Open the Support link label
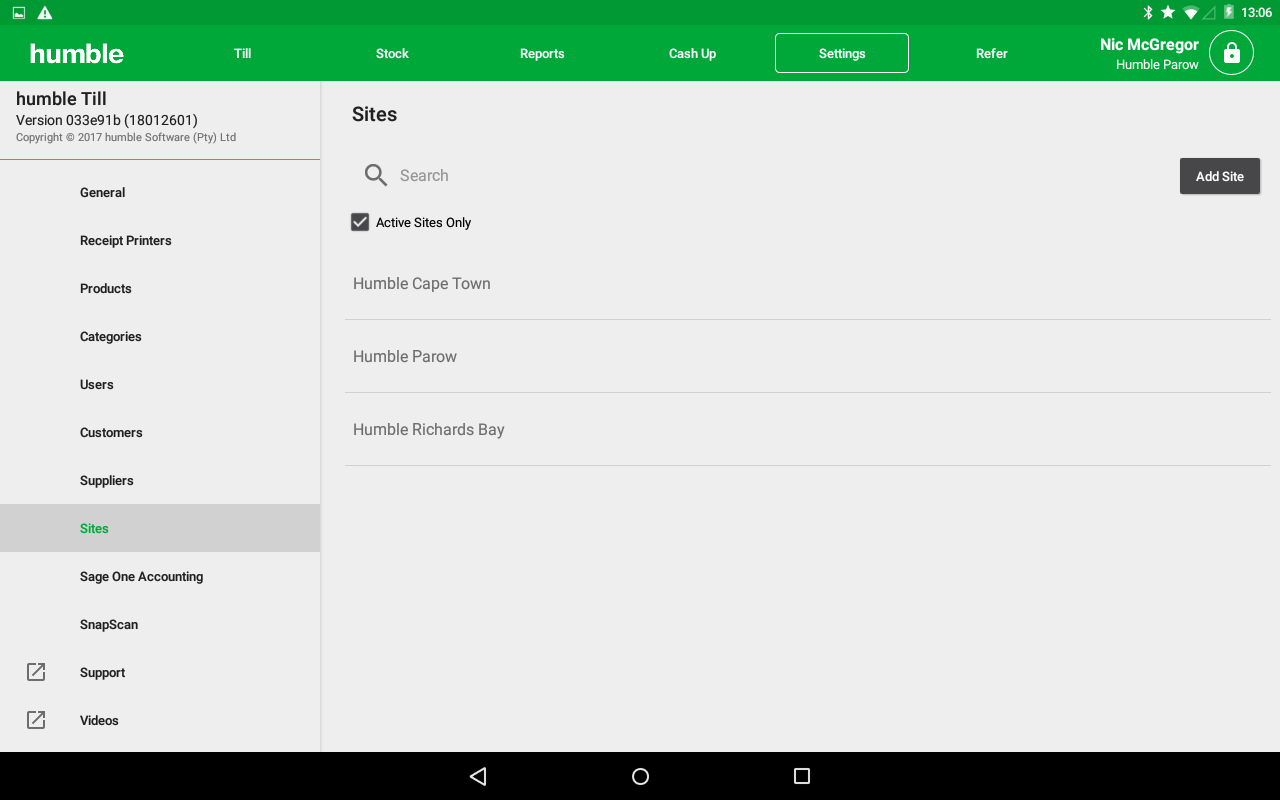The image size is (1280, 800). 102,672
